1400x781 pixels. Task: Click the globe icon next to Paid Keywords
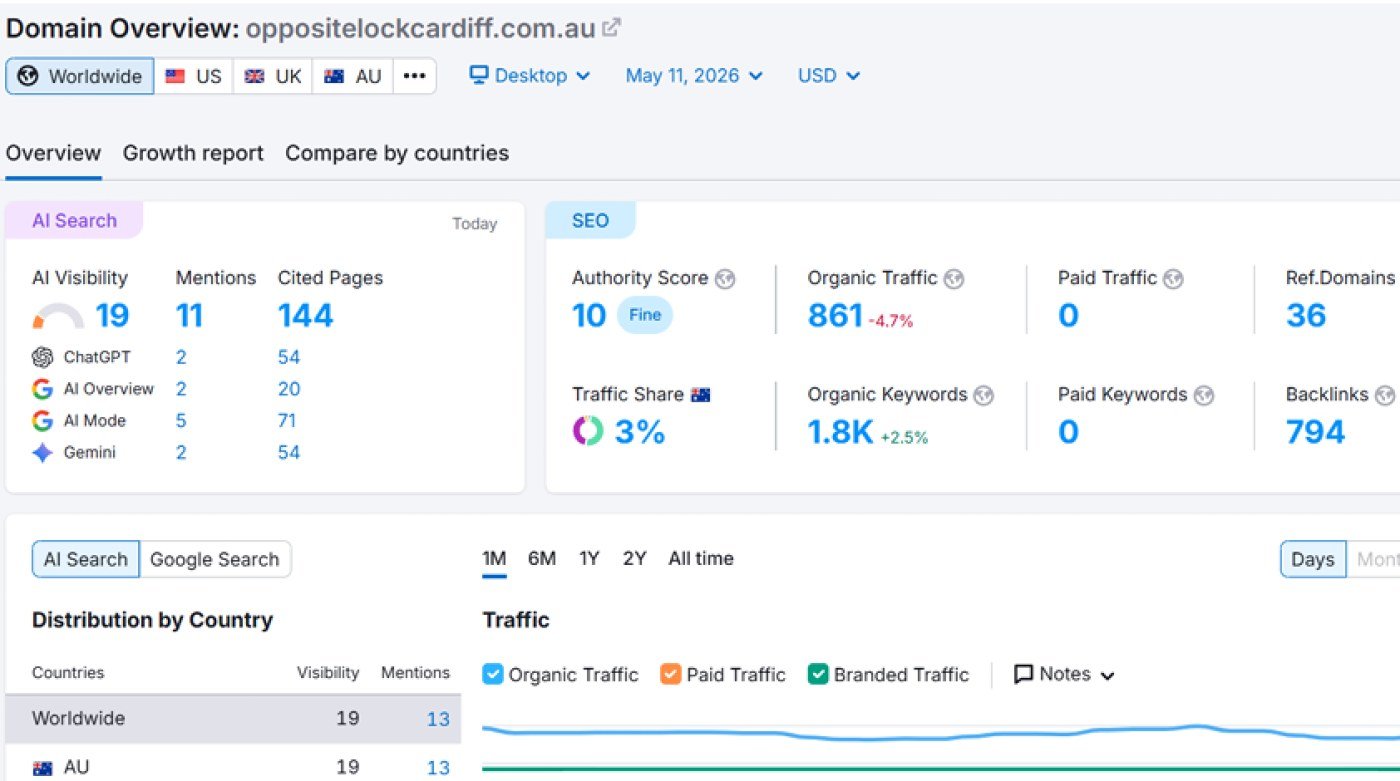(x=1204, y=395)
